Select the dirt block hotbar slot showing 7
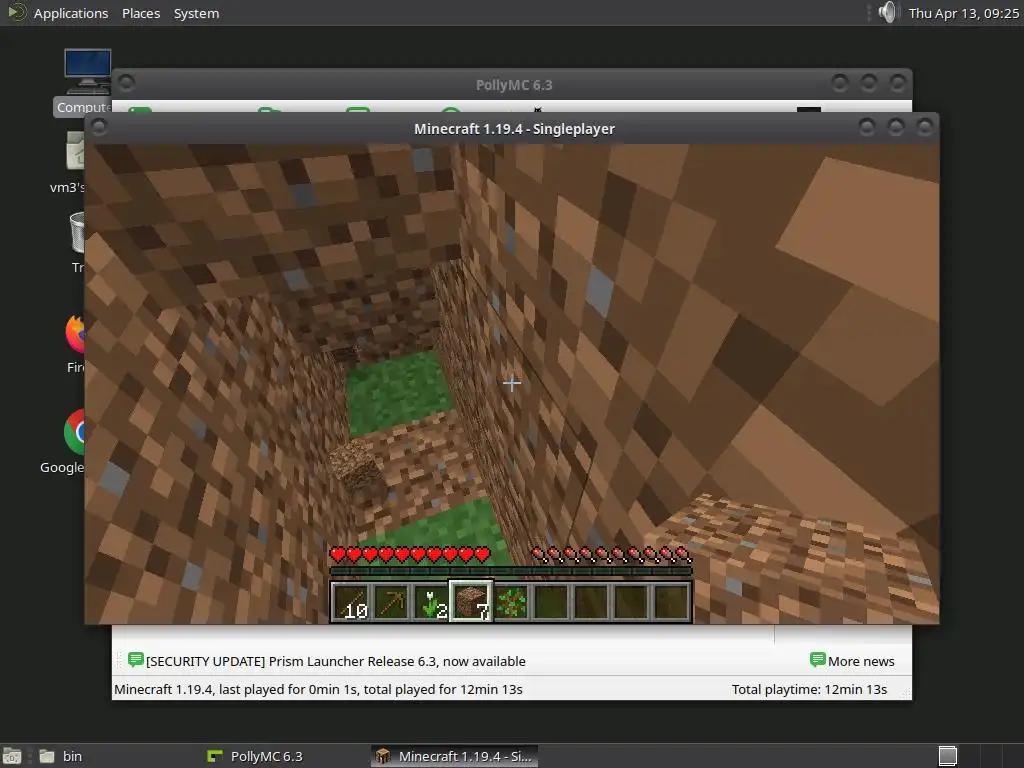This screenshot has width=1024, height=768. click(x=471, y=601)
